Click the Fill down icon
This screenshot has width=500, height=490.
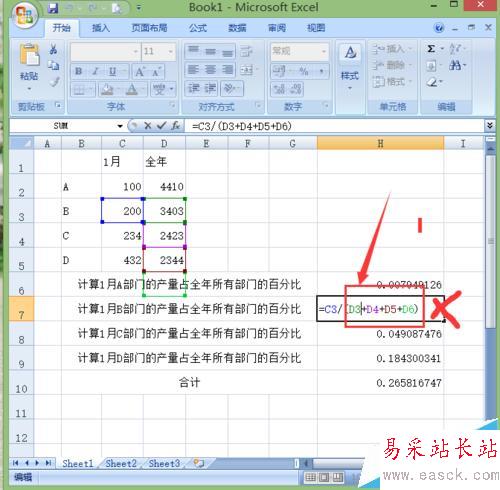431,65
